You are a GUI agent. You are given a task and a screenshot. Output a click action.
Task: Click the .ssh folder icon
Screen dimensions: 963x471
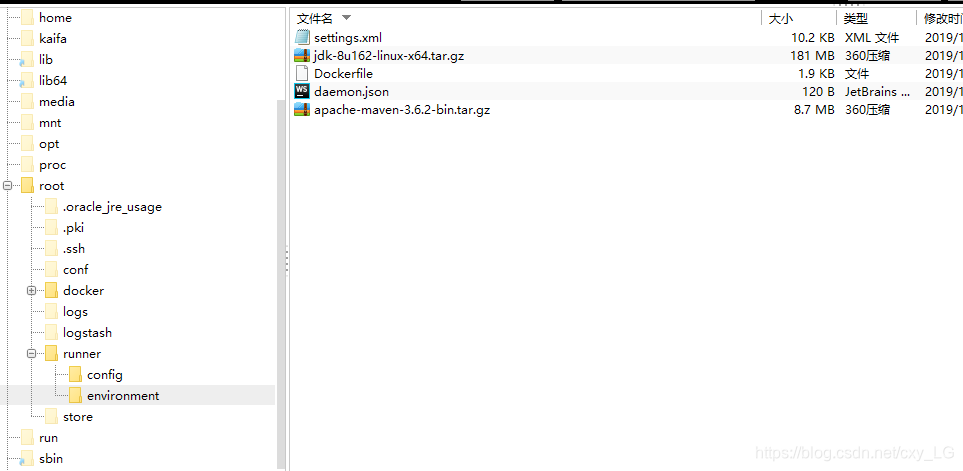click(x=51, y=249)
